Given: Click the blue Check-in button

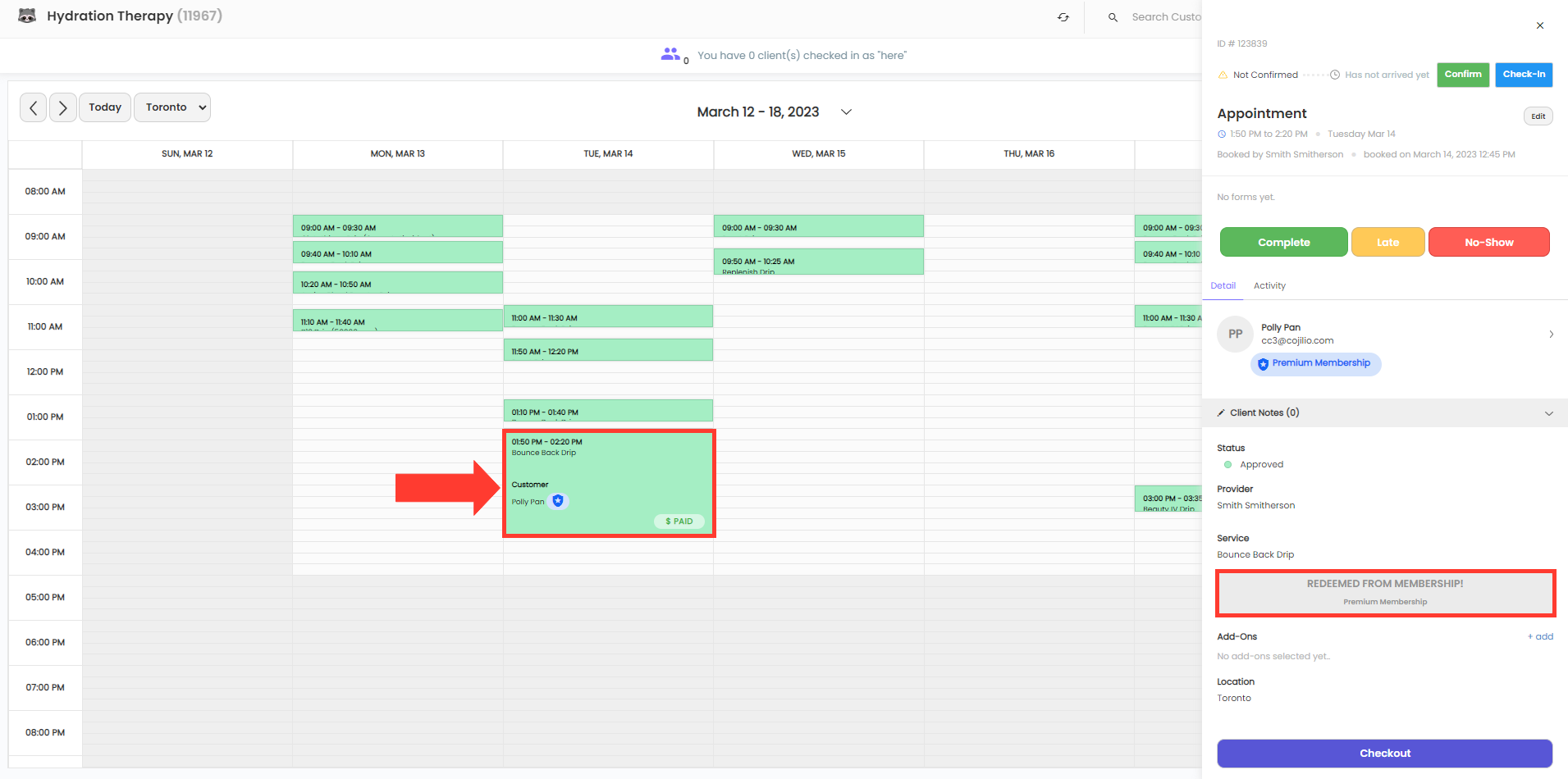Looking at the screenshot, I should [1523, 75].
